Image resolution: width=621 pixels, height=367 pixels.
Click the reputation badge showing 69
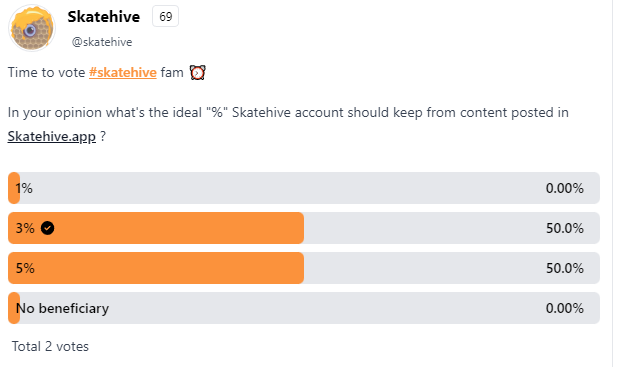[166, 17]
